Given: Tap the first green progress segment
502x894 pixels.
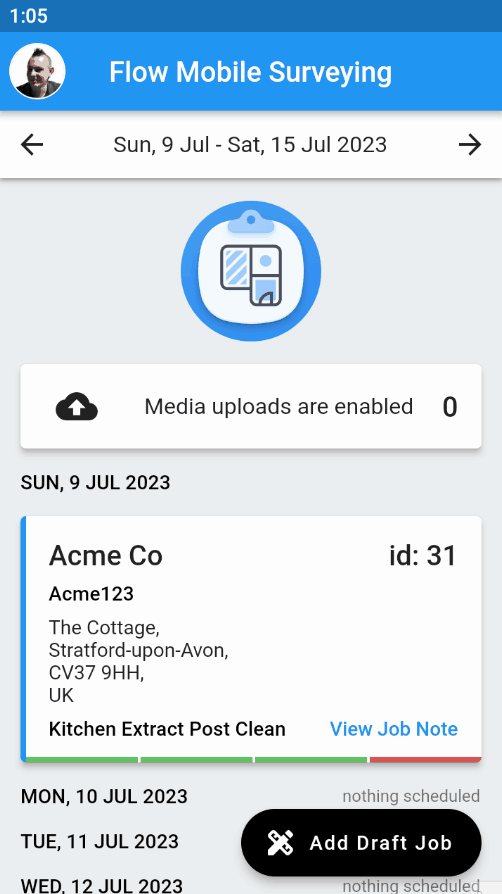Looking at the screenshot, I should pos(82,759).
